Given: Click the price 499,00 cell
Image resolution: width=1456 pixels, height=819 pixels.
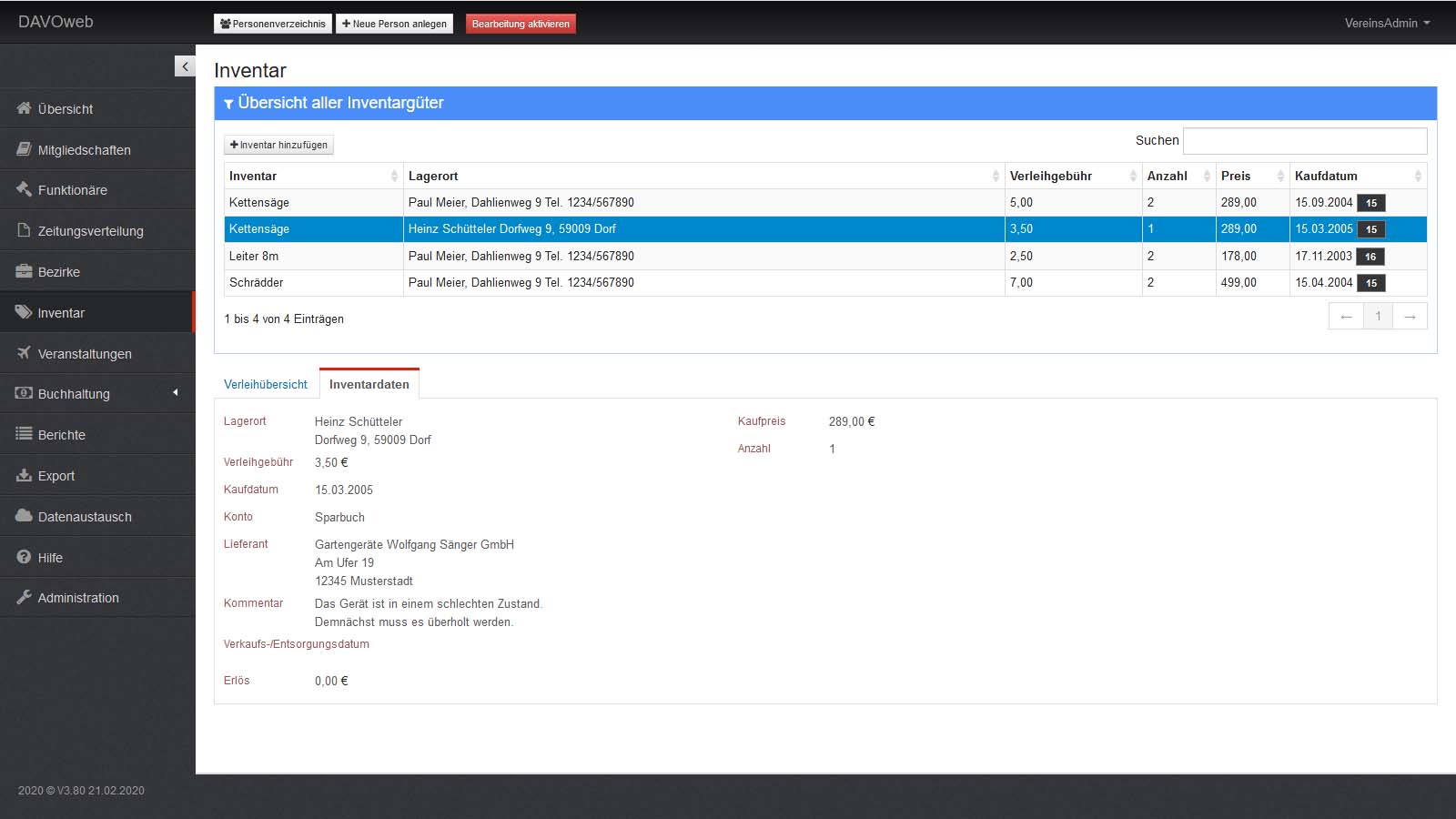Looking at the screenshot, I should coord(1252,283).
